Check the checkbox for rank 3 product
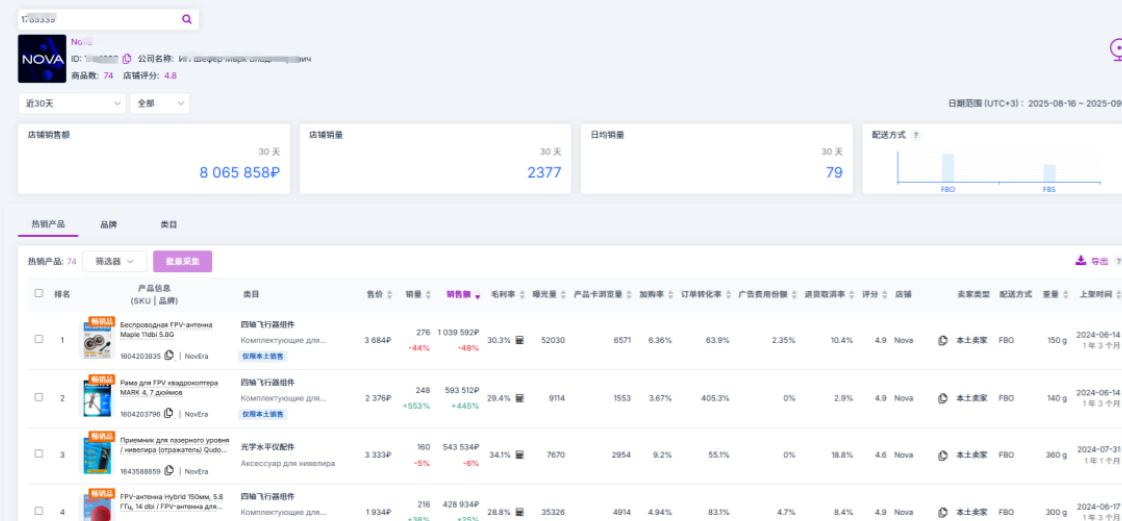The height and width of the screenshot is (521, 1122). point(39,454)
